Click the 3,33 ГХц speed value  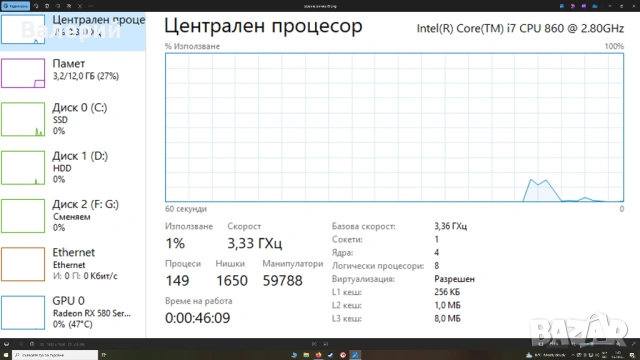coord(255,243)
